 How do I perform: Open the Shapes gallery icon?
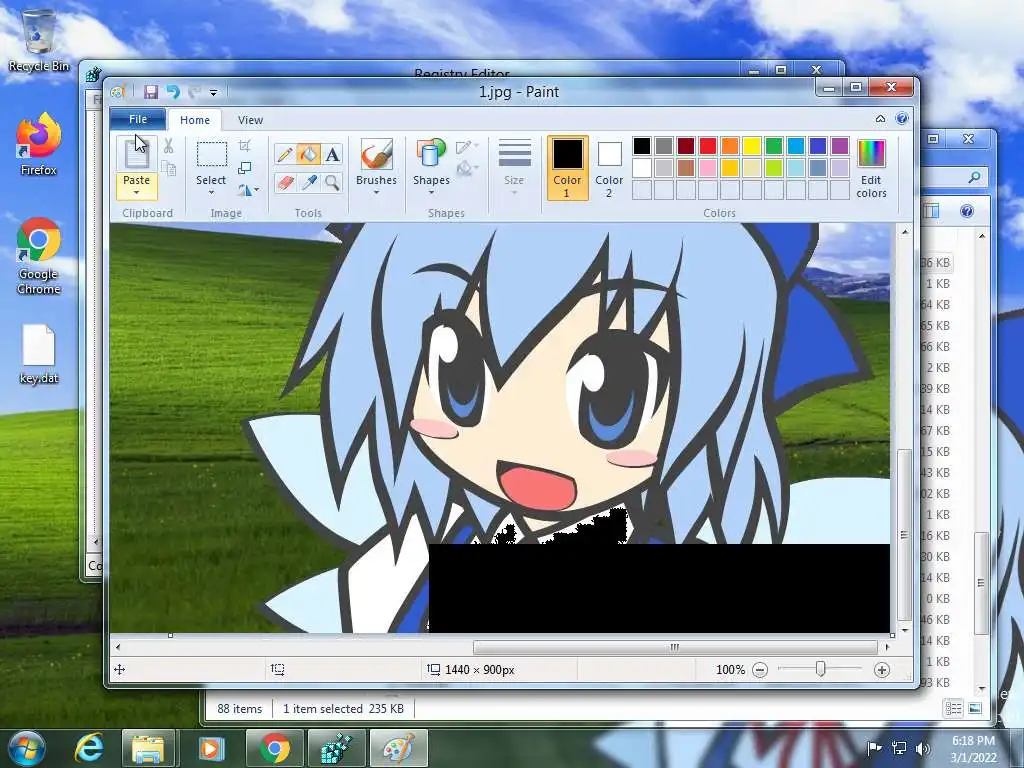pos(431,155)
